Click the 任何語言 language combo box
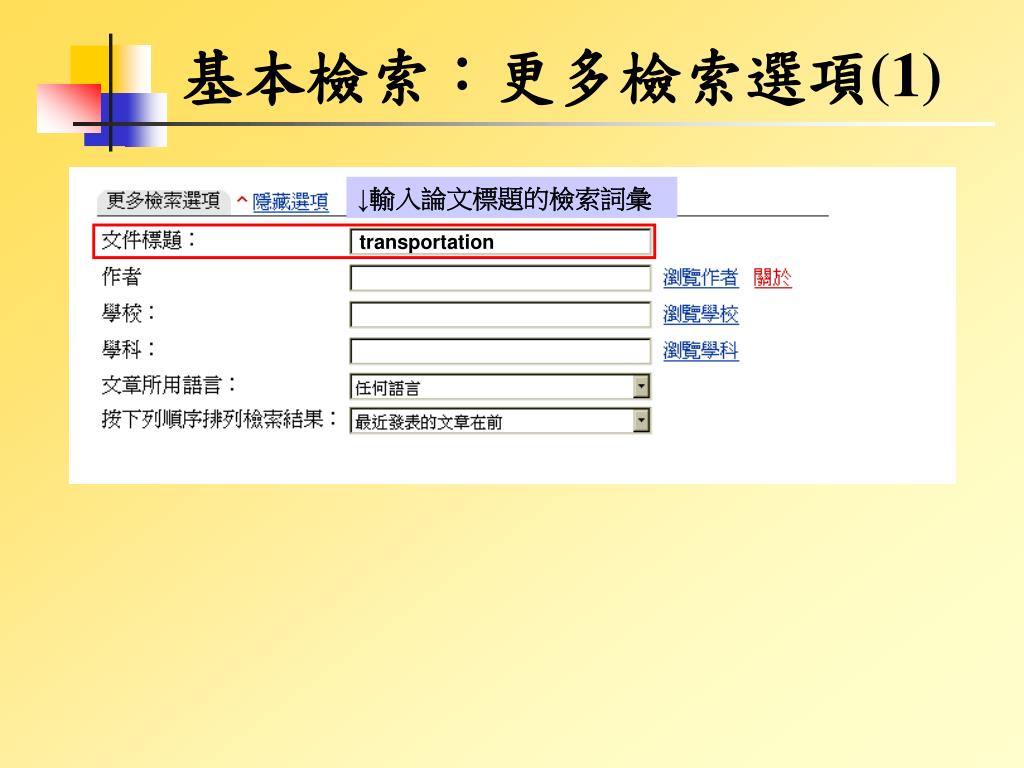Viewport: 1024px width, 768px height. (x=500, y=387)
